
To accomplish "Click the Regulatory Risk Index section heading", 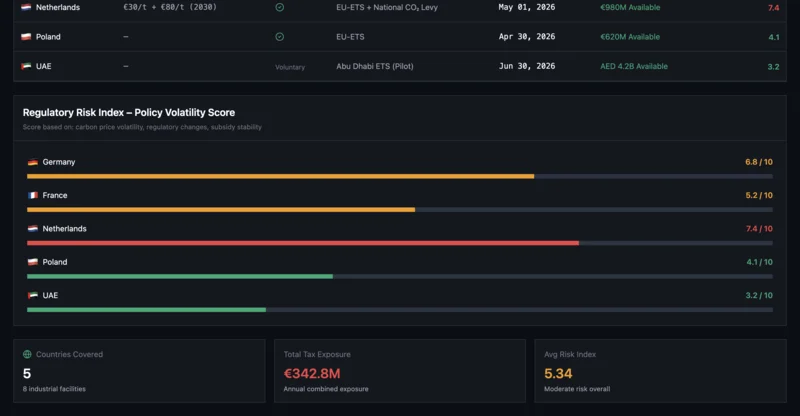I will [x=129, y=113].
